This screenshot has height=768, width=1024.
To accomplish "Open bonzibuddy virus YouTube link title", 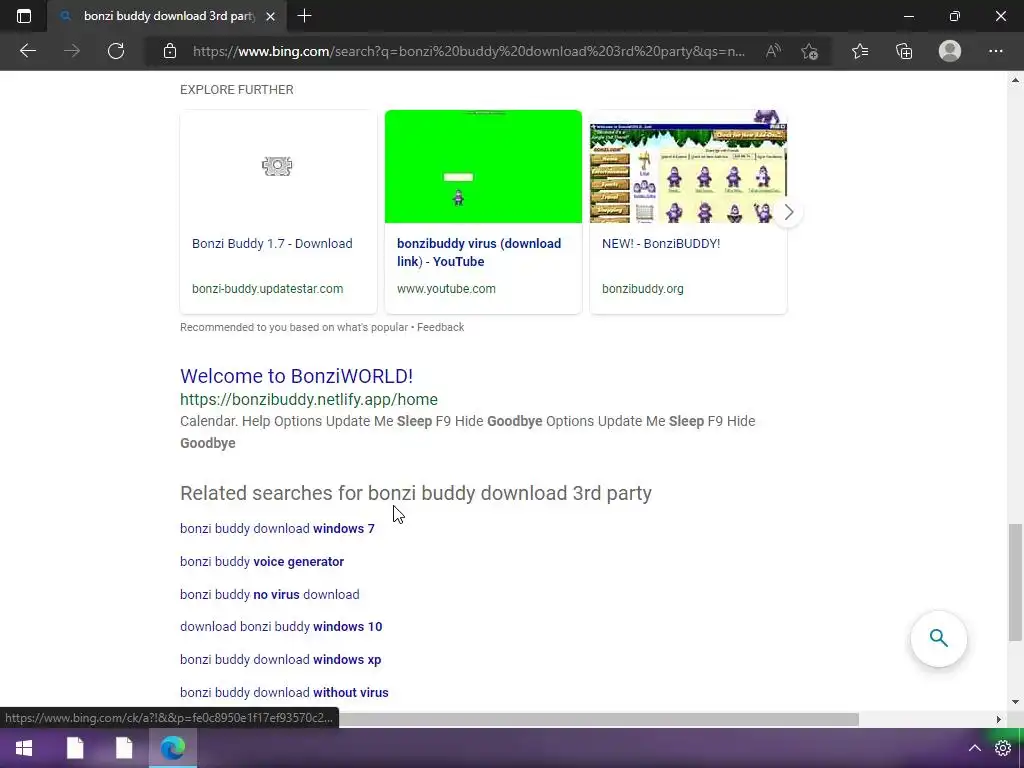I will (x=479, y=252).
